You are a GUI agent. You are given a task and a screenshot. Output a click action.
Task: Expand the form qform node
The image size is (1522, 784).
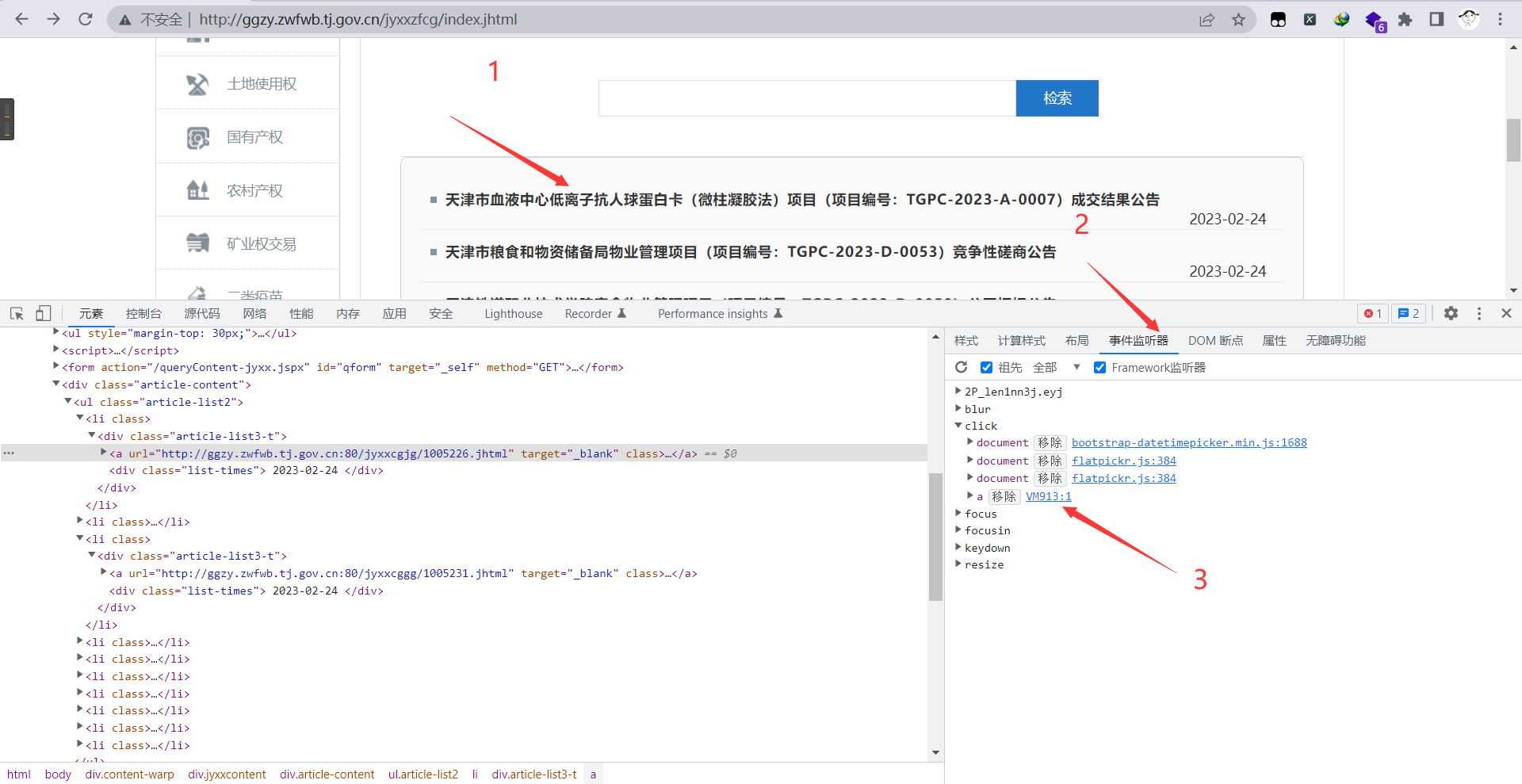pyautogui.click(x=56, y=366)
